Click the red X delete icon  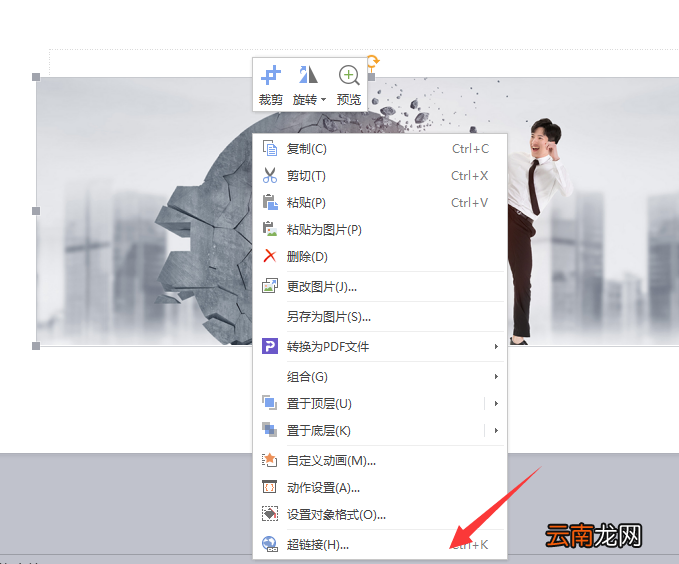click(x=270, y=256)
